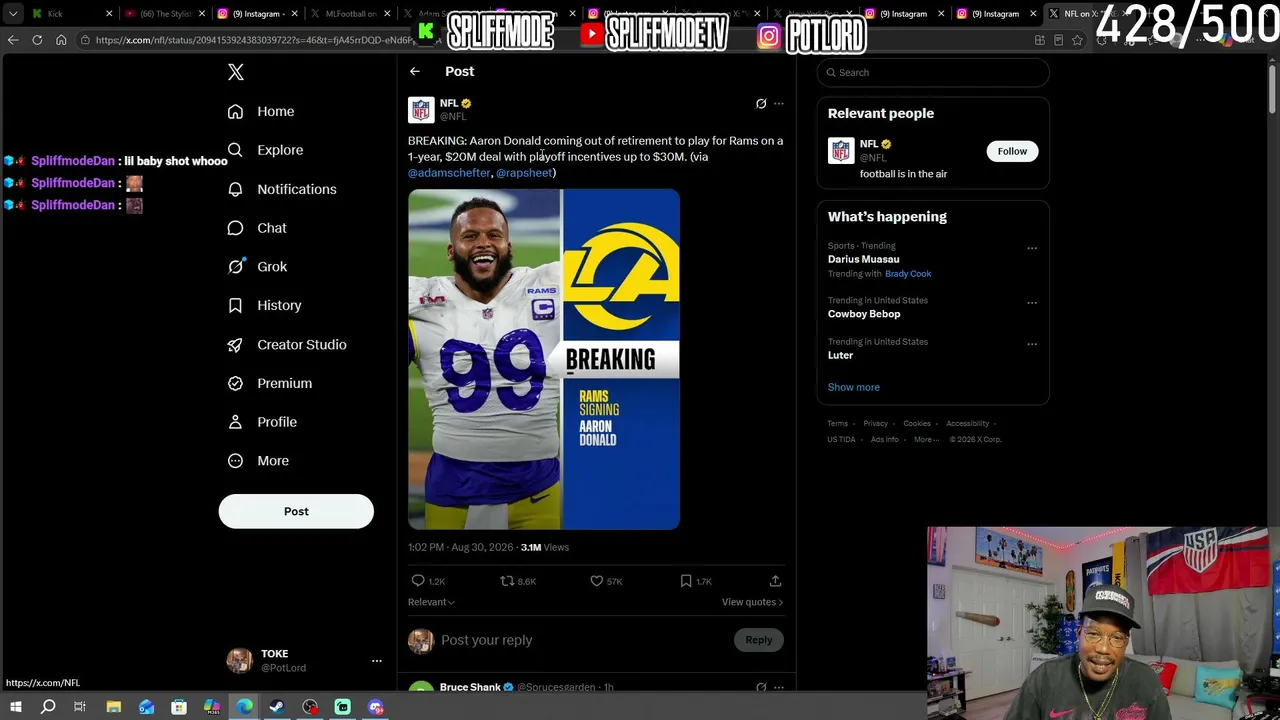This screenshot has width=1280, height=720.
Task: Click the white Post button in the sidebar
Action: click(296, 511)
